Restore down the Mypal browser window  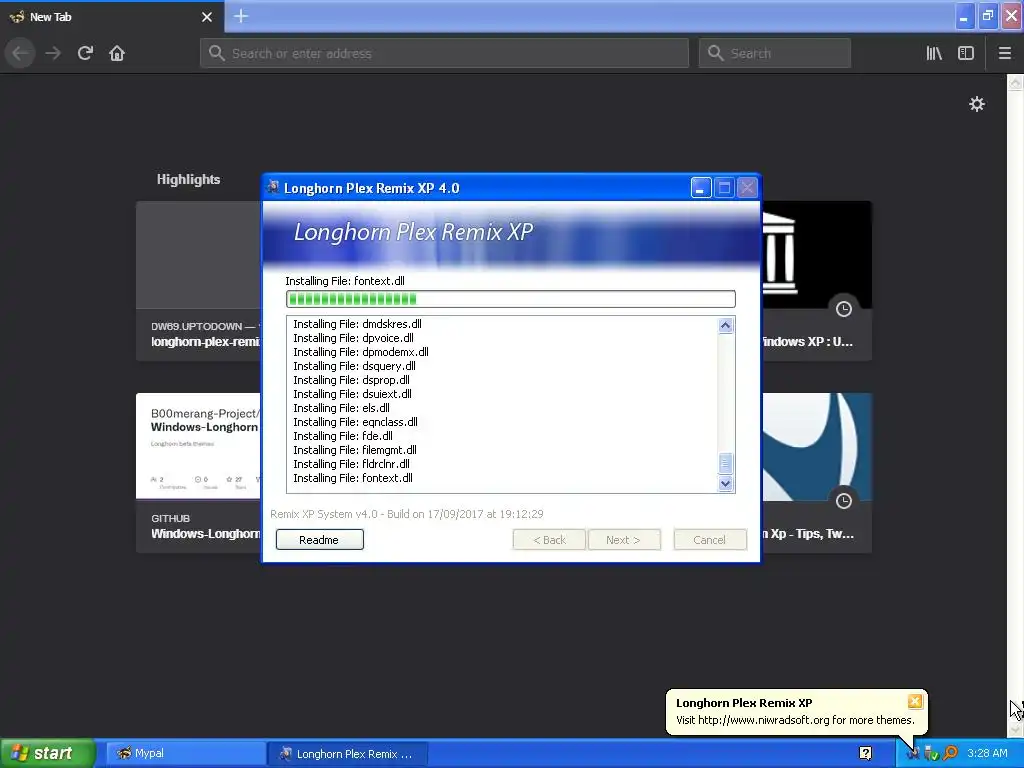tap(987, 16)
